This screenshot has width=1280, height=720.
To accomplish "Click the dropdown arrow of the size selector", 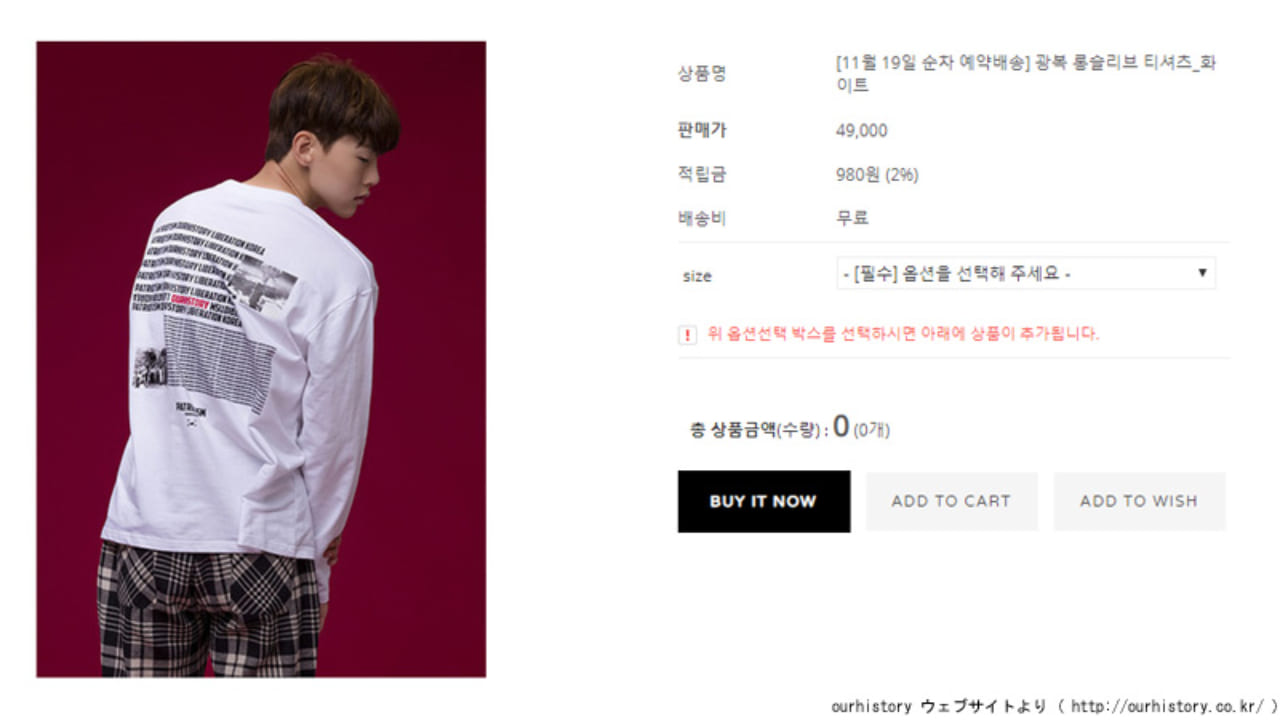I will [x=1202, y=273].
